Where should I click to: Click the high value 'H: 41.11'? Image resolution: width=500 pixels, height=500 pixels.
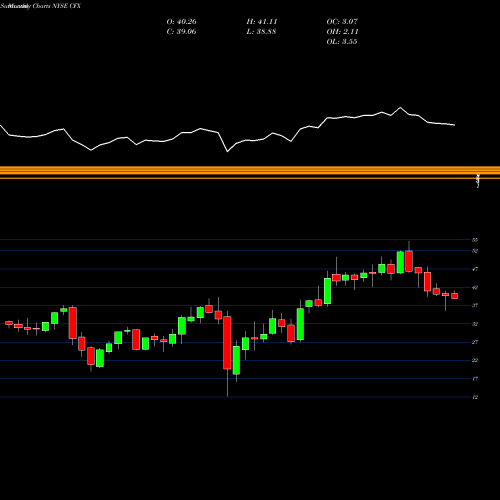point(262,22)
